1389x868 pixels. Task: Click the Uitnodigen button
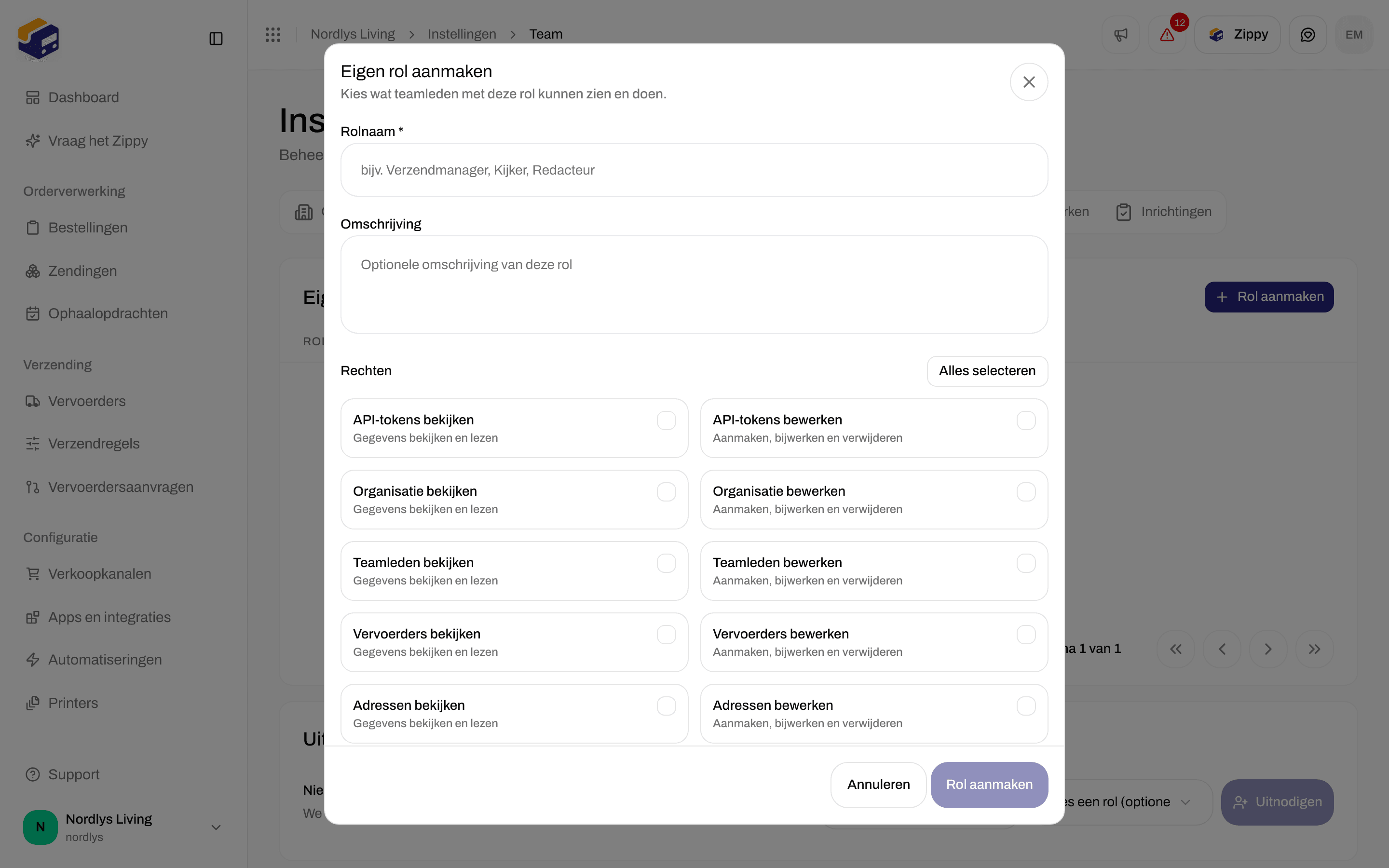click(1277, 802)
